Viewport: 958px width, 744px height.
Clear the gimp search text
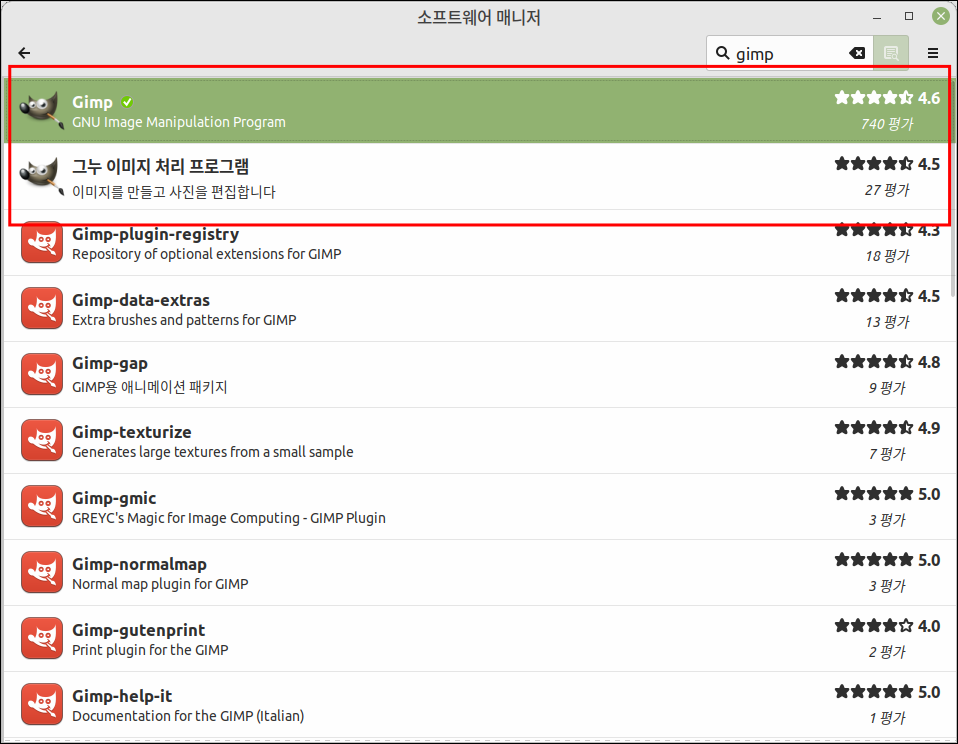click(x=857, y=53)
